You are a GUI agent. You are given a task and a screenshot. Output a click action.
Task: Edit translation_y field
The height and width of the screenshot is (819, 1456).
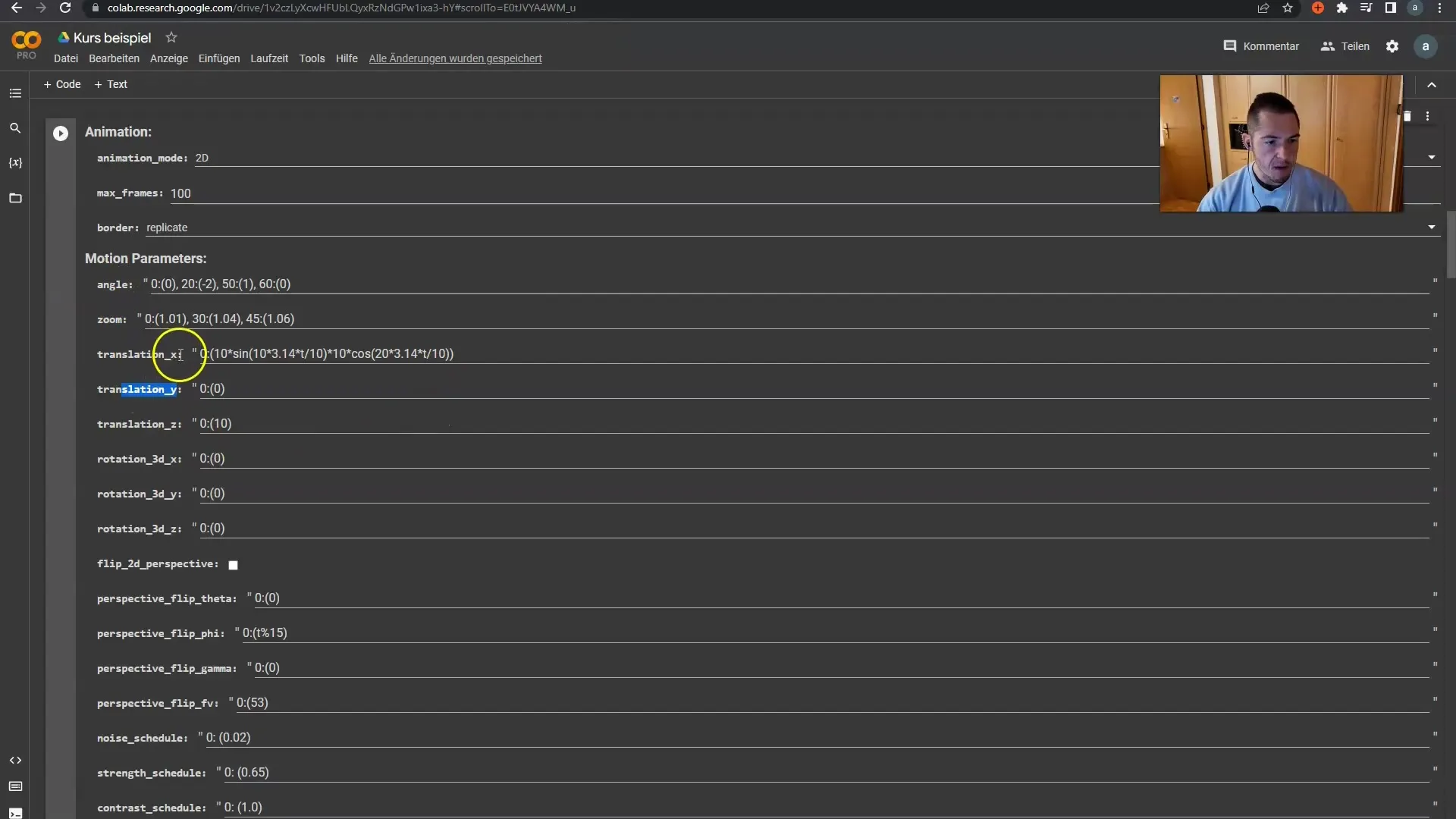pyautogui.click(x=814, y=389)
